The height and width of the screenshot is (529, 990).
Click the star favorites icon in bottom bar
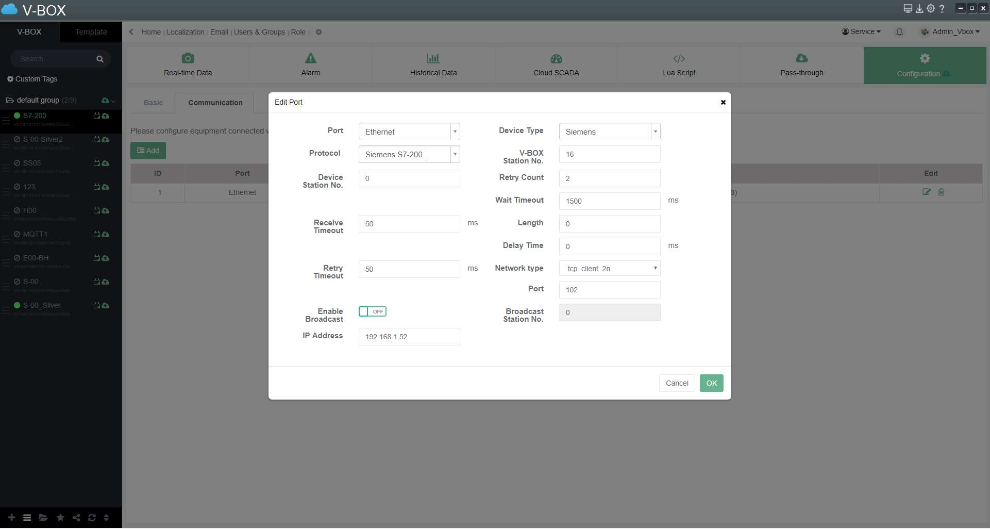coord(60,517)
